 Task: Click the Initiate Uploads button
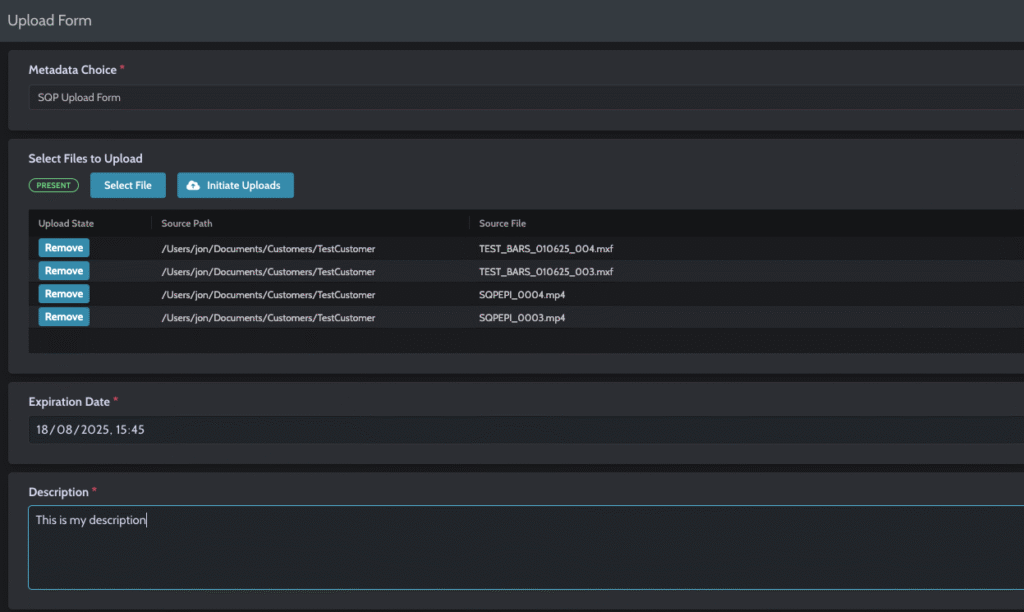235,185
